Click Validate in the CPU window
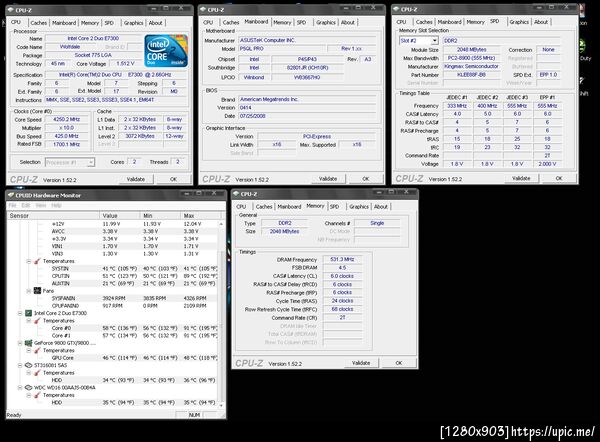Screen dimensions: 600x442 click(x=135, y=179)
